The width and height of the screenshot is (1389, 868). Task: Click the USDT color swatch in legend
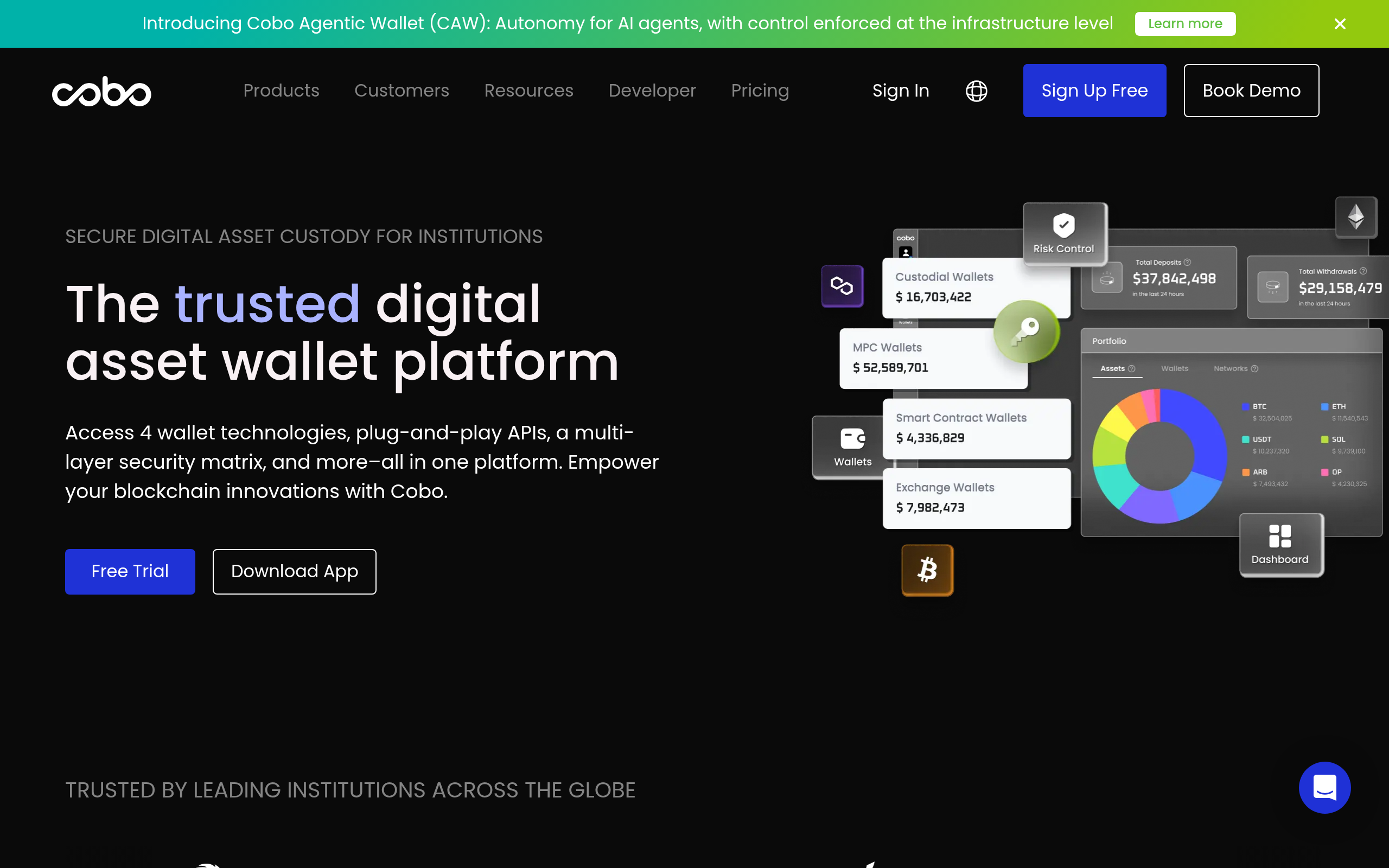click(x=1246, y=439)
